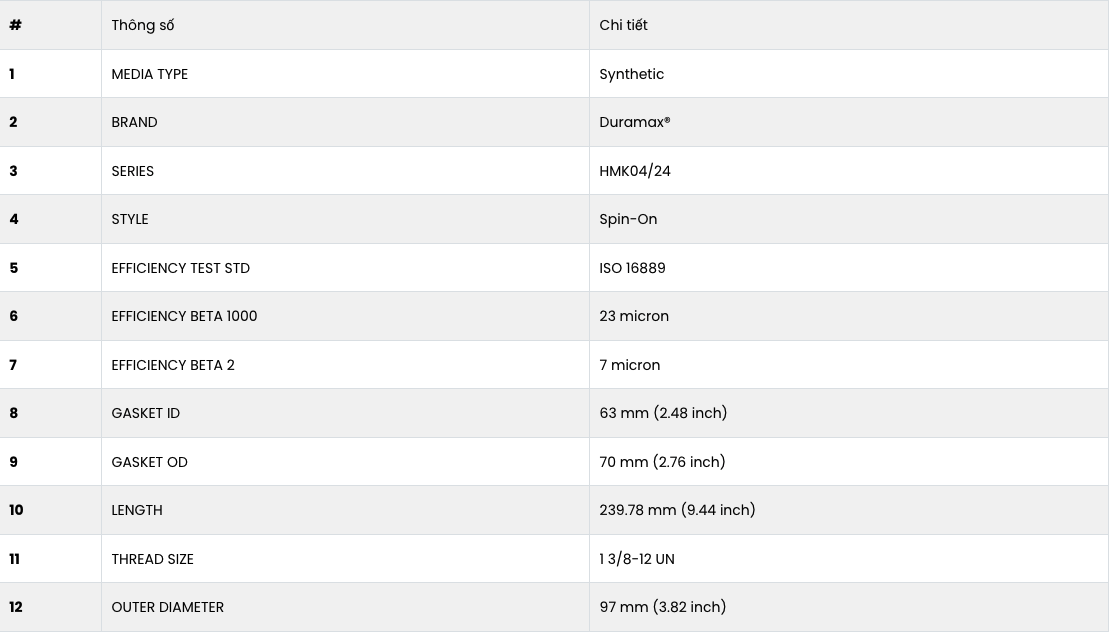Click the '239.78 mm (9.44 inch)' length value
The height and width of the screenshot is (634, 1109).
pos(677,510)
